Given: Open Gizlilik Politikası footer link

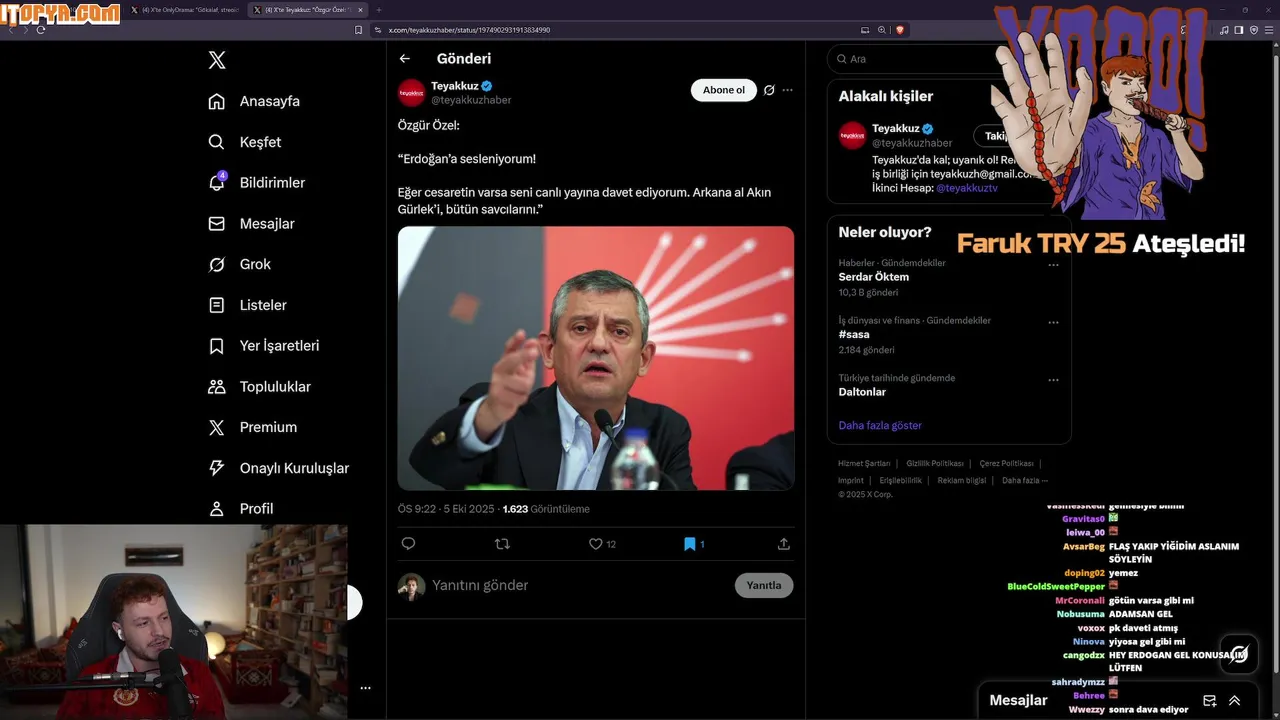Looking at the screenshot, I should pos(935,464).
